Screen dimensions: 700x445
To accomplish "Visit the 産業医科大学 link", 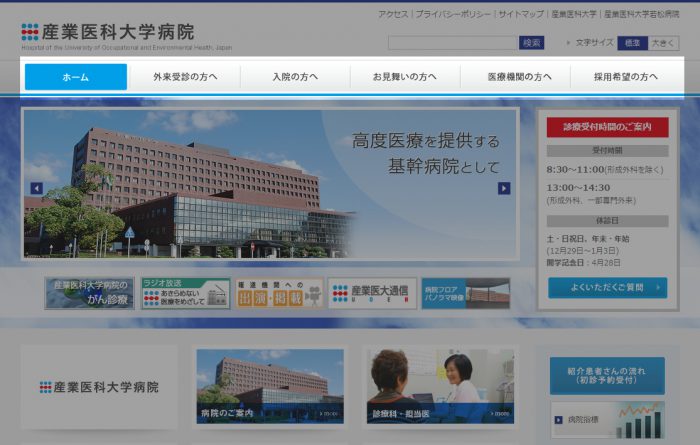I will coord(574,14).
